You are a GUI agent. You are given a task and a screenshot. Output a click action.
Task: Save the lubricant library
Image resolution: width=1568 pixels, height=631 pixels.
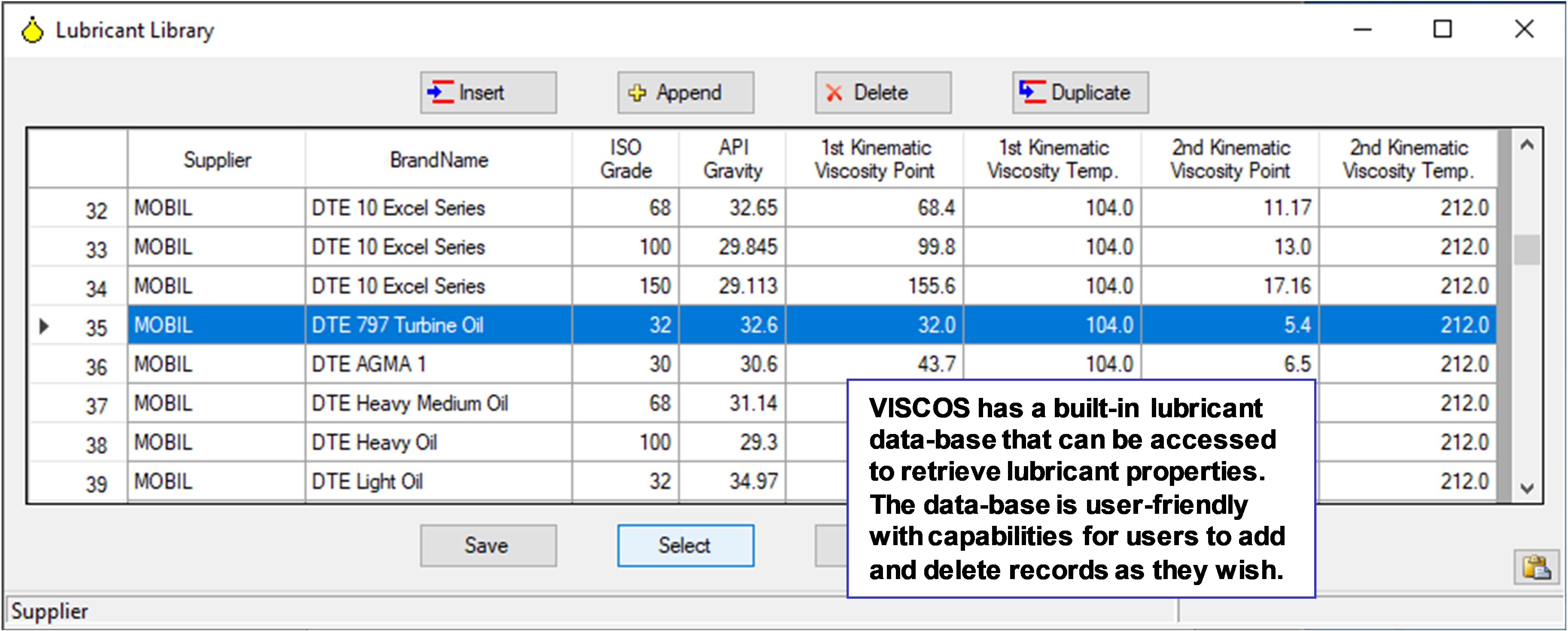pos(488,545)
